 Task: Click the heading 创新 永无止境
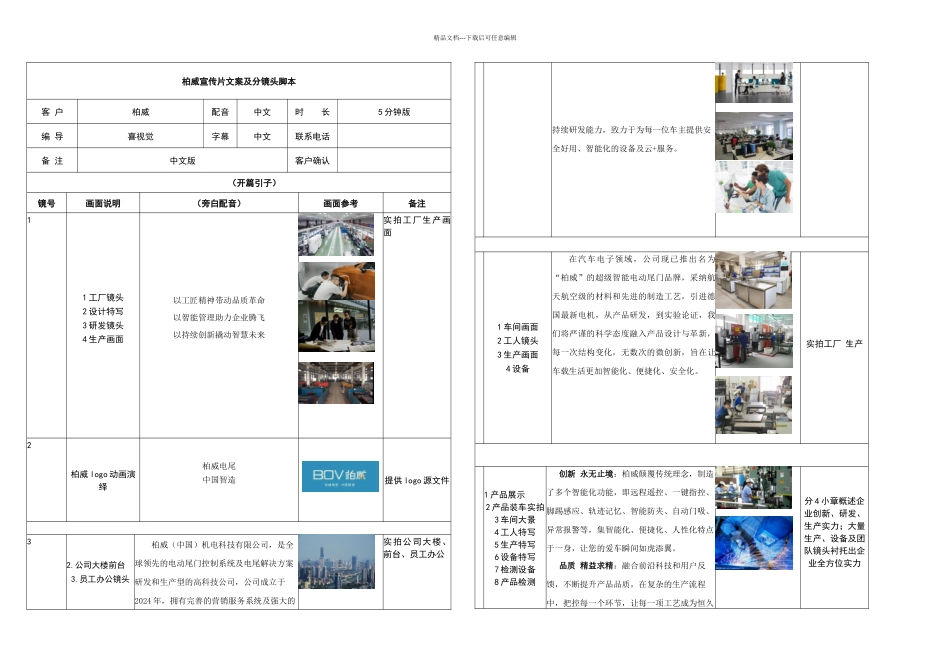(586, 474)
